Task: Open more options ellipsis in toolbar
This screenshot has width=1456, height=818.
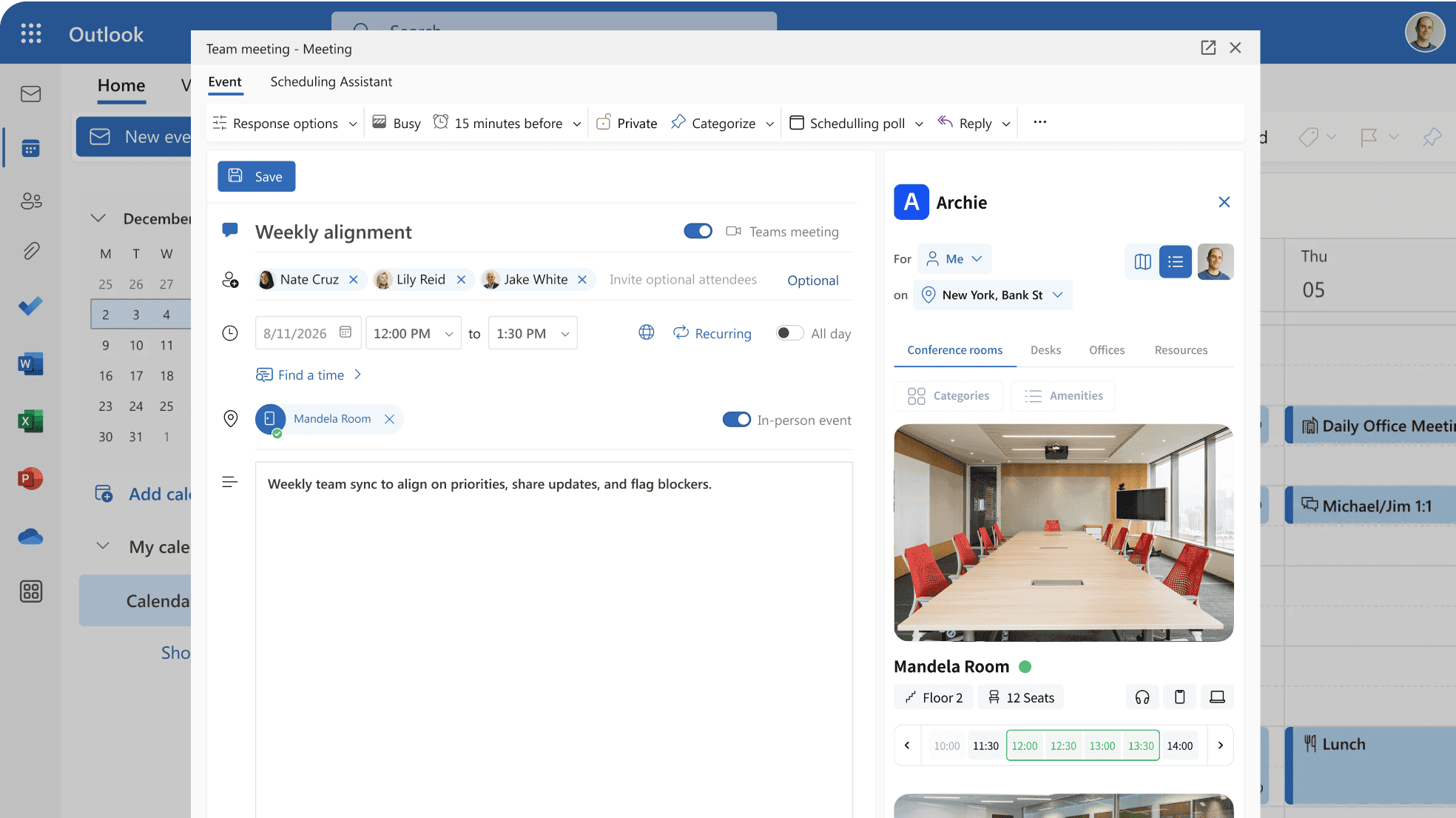Action: (1039, 123)
